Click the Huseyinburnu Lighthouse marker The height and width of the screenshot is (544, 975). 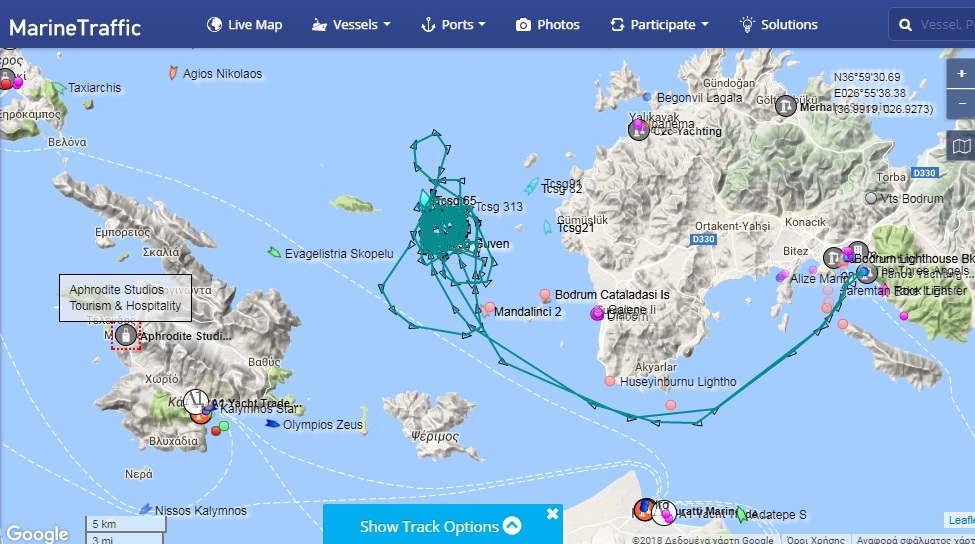click(610, 381)
